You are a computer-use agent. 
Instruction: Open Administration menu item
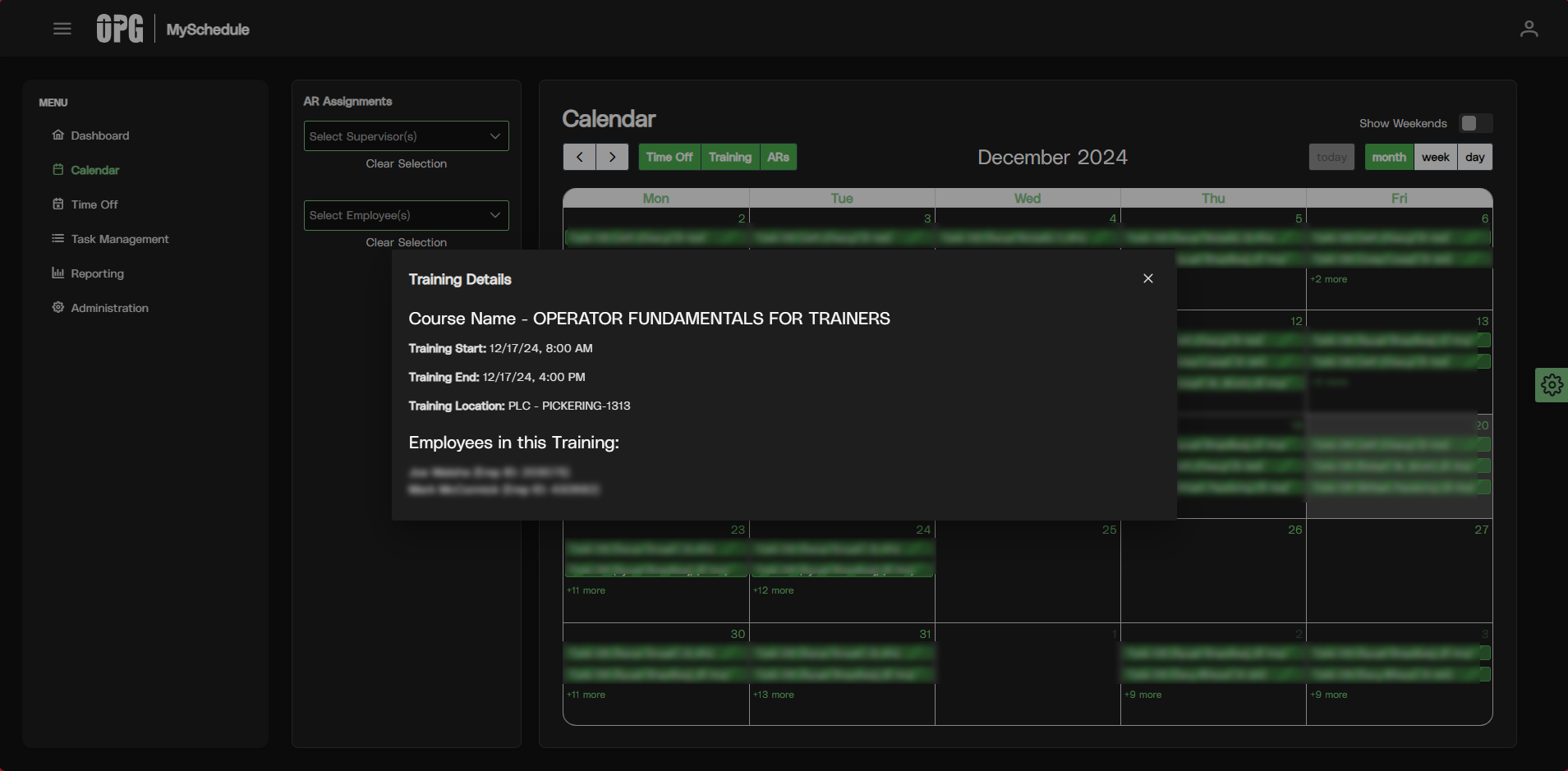(x=110, y=308)
